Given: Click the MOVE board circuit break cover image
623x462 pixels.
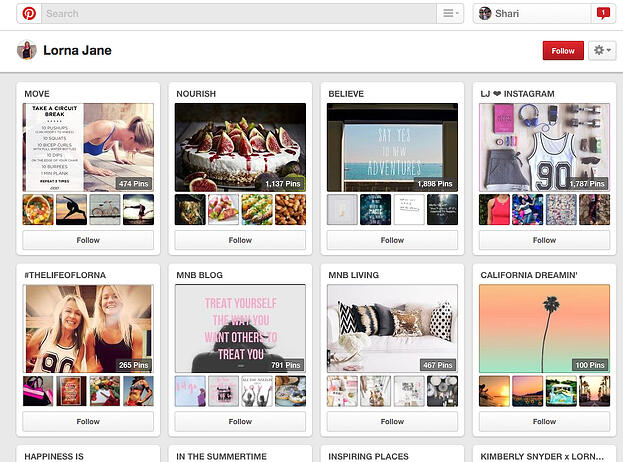Looking at the screenshot, I should 88,147.
